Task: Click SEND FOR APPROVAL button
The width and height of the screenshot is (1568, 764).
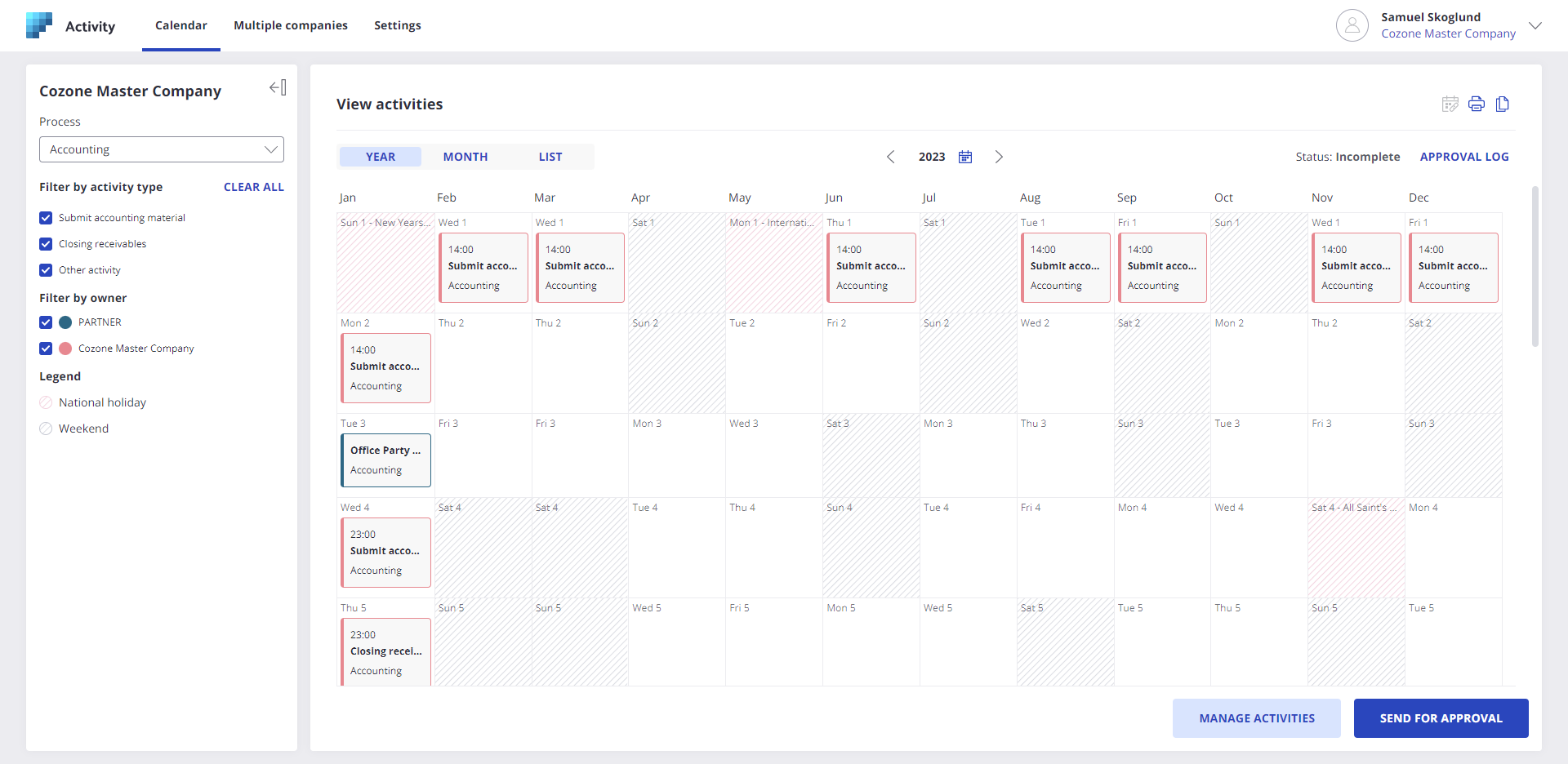Action: (x=1441, y=718)
